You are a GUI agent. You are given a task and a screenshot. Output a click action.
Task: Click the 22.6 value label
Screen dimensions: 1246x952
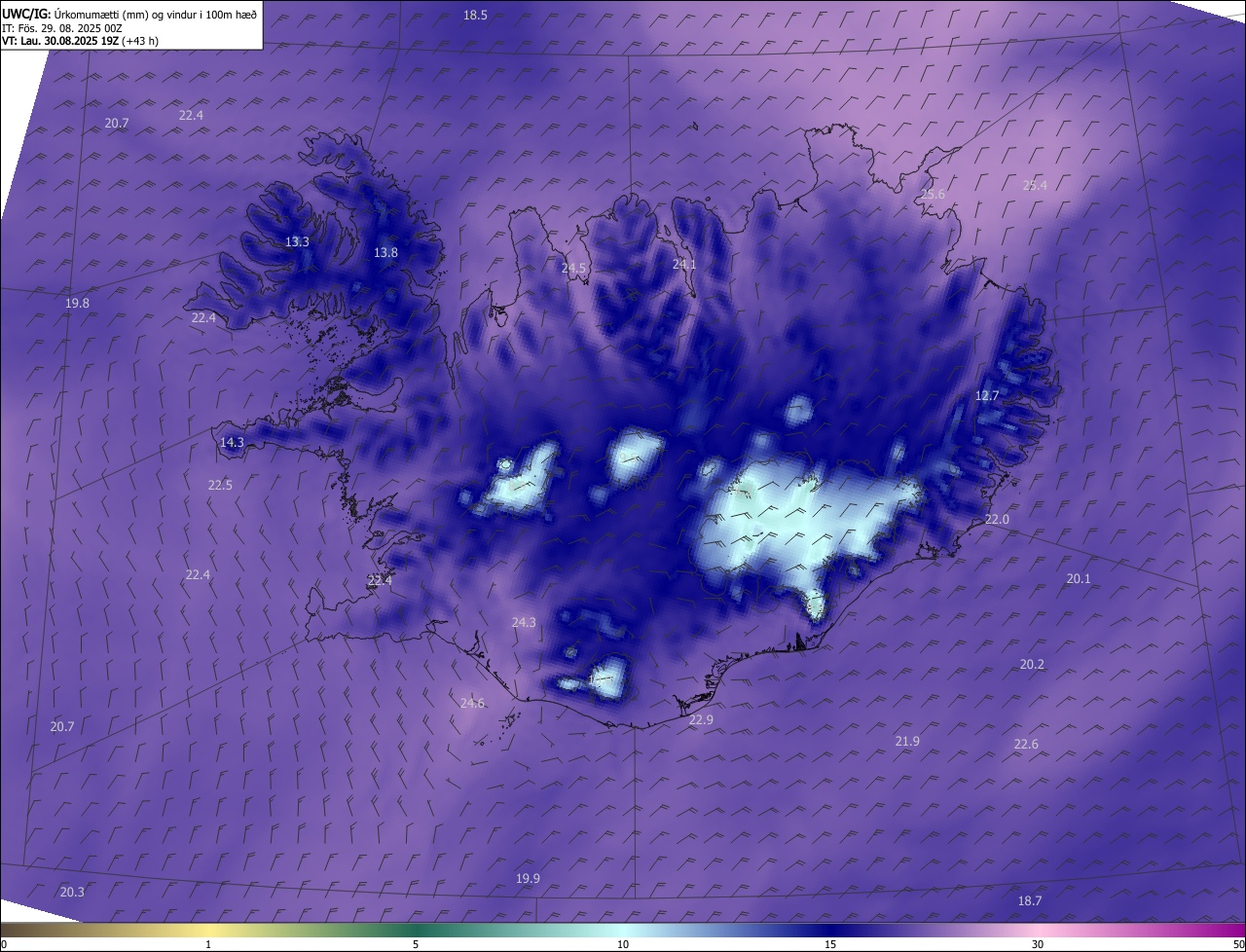coord(1026,744)
